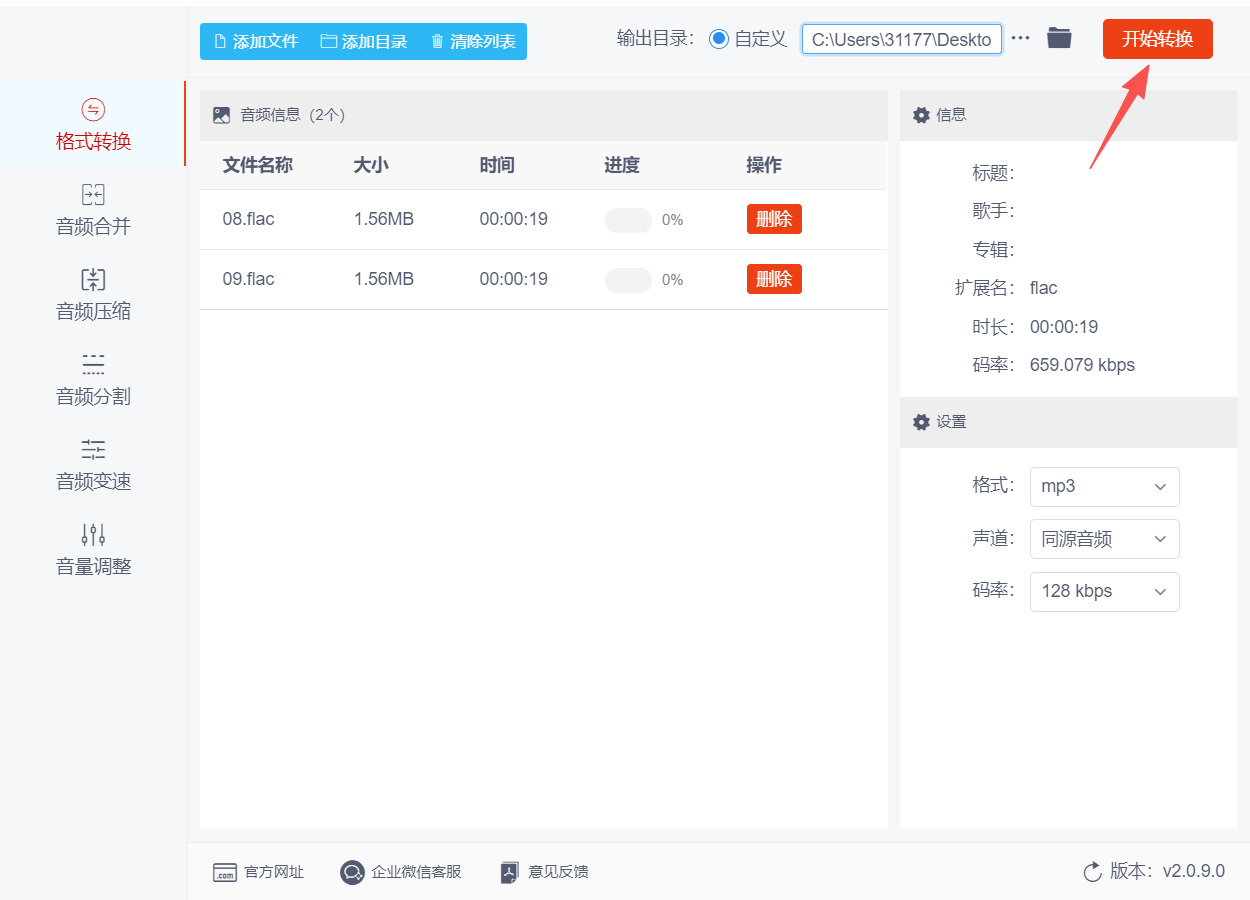
Task: Start conversion with 开始转换
Action: [1157, 39]
